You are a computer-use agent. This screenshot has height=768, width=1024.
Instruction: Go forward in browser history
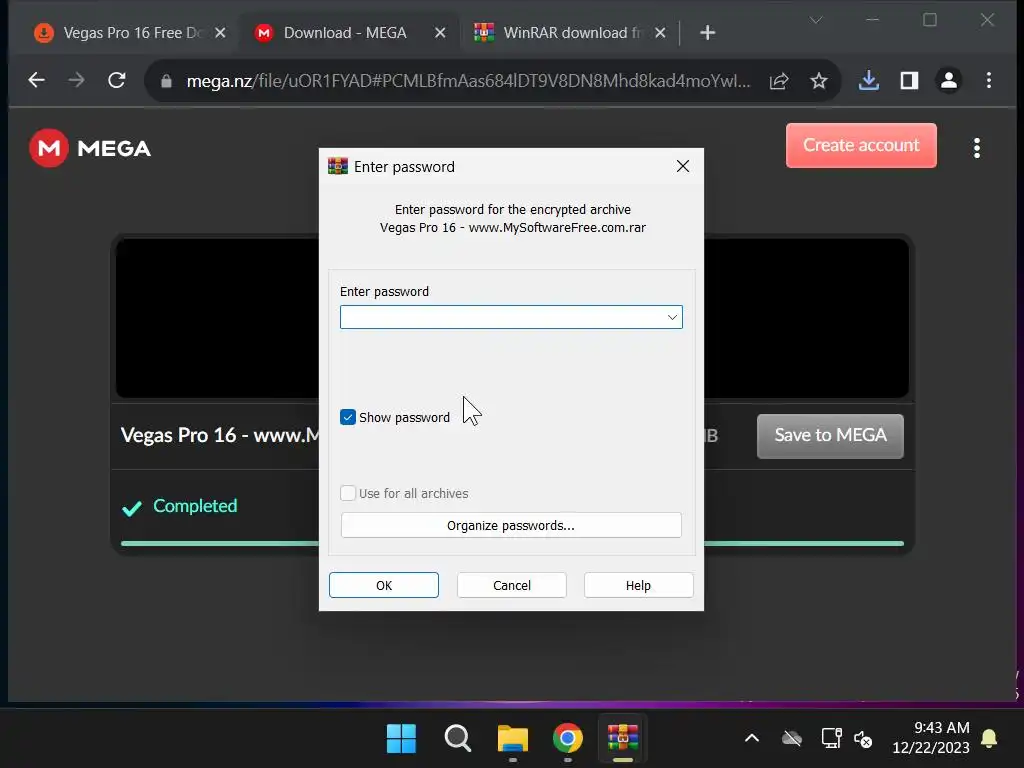[76, 80]
